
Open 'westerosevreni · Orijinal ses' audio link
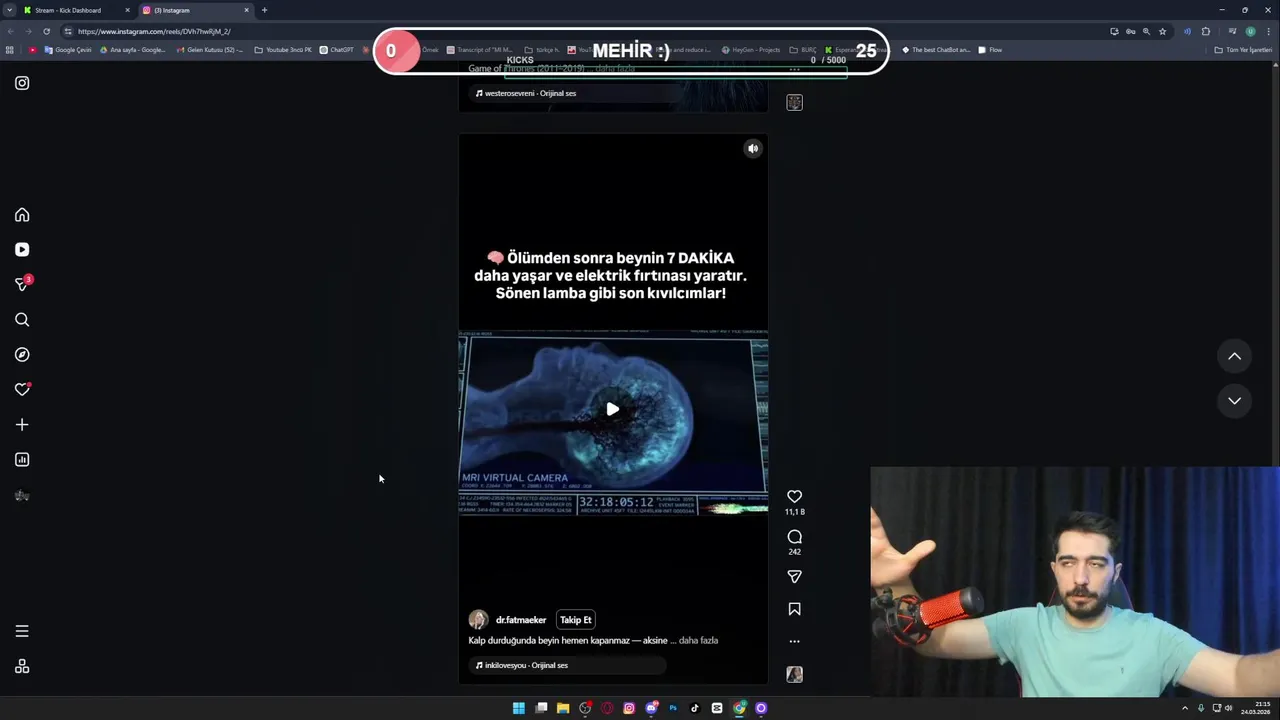[525, 93]
